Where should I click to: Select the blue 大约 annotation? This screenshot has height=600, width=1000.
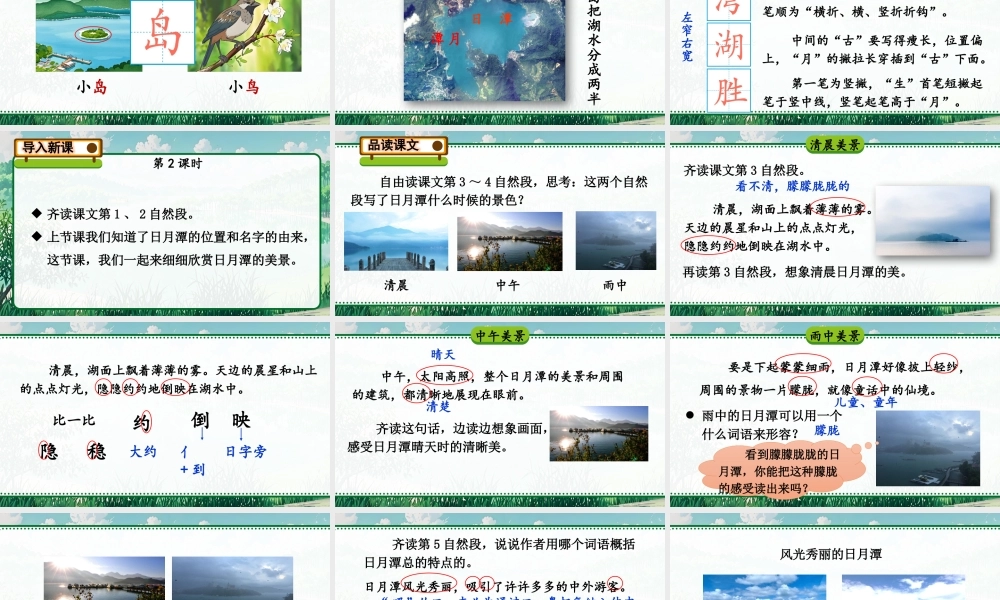click(143, 451)
